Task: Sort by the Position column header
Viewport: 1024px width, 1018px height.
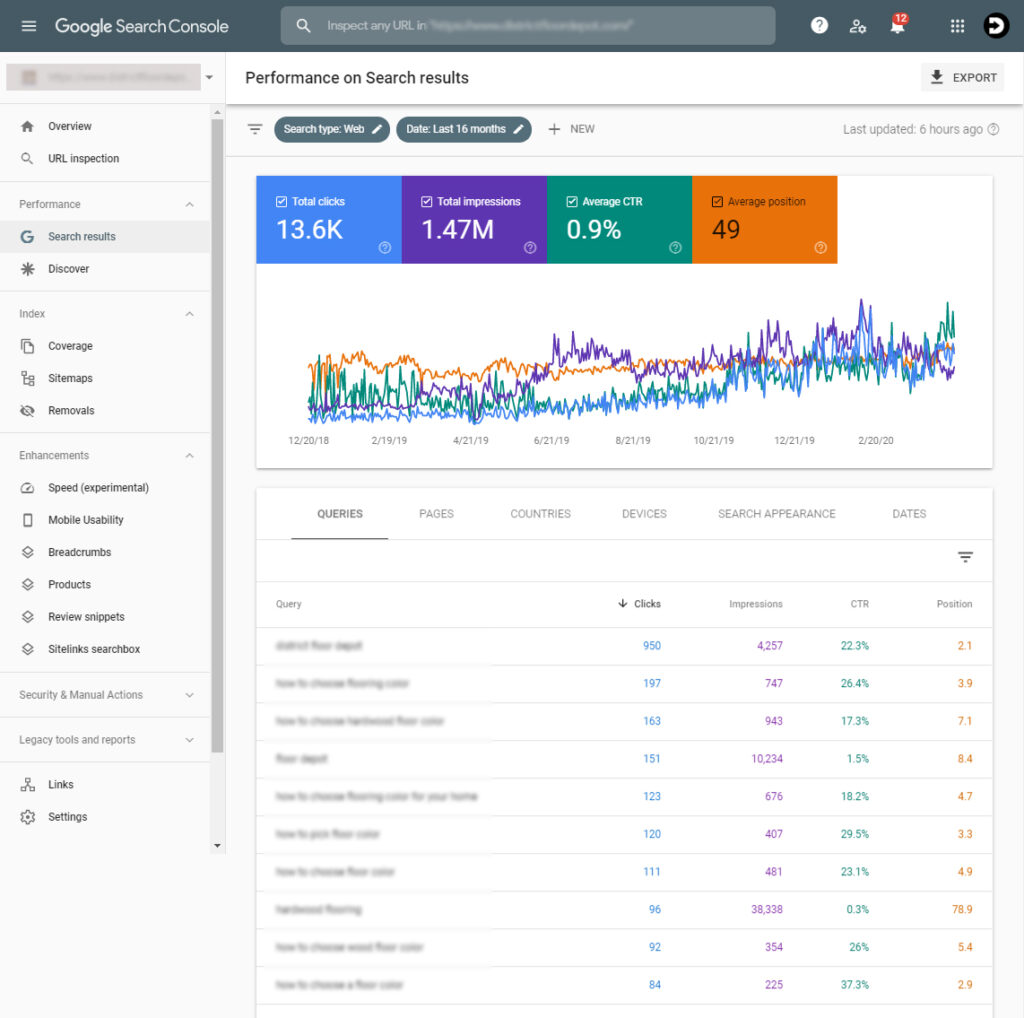Action: coord(954,604)
